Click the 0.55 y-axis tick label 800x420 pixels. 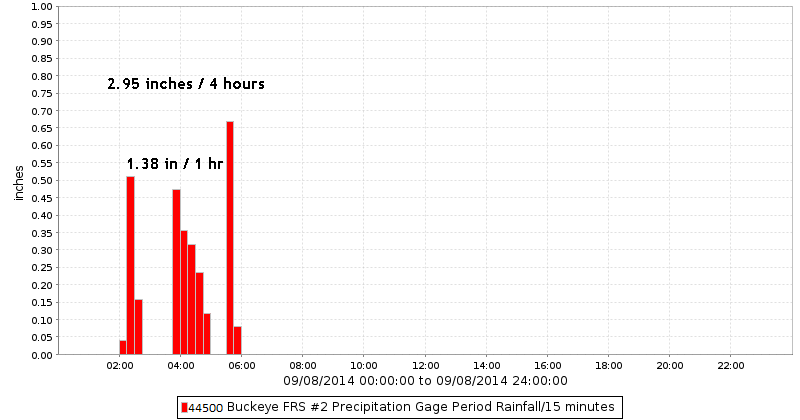coord(42,163)
